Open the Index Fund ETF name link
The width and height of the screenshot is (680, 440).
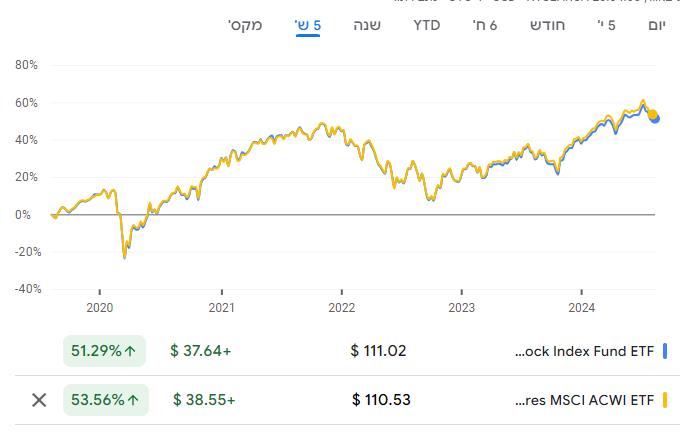click(584, 351)
